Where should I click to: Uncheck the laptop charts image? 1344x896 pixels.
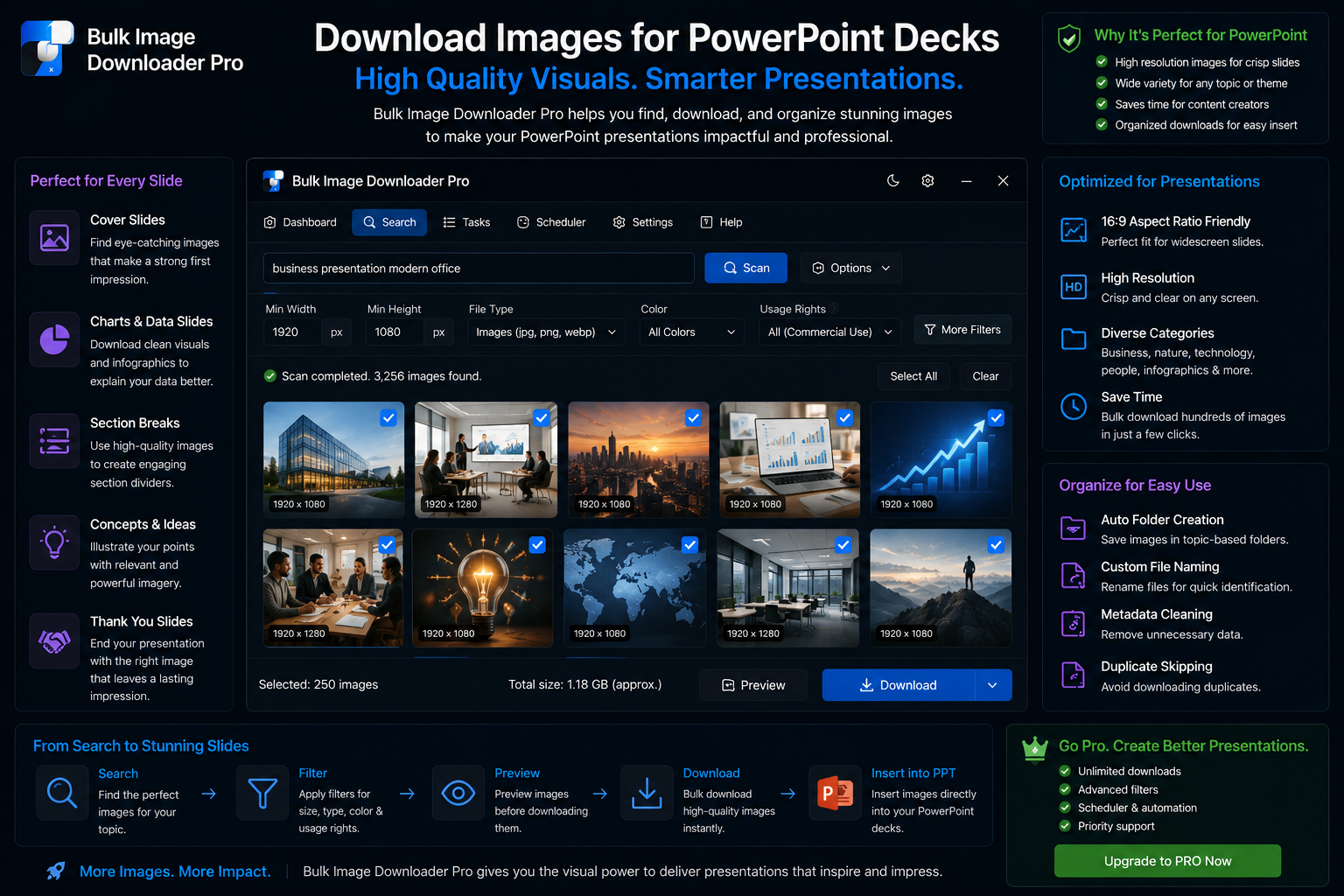click(844, 418)
